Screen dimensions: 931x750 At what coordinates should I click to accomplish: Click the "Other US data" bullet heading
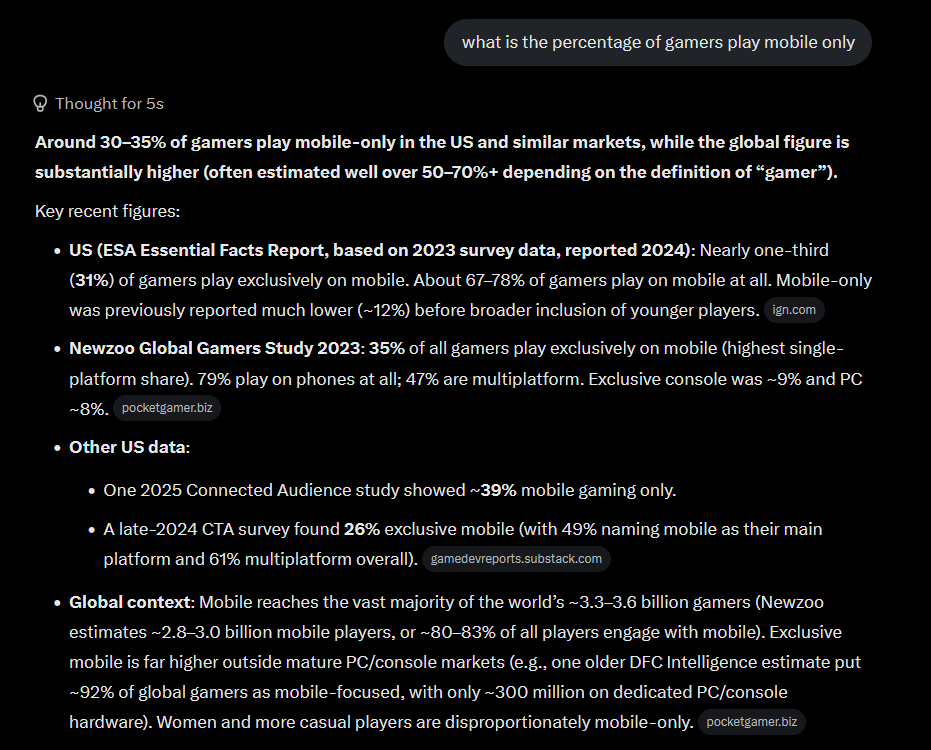coord(128,447)
